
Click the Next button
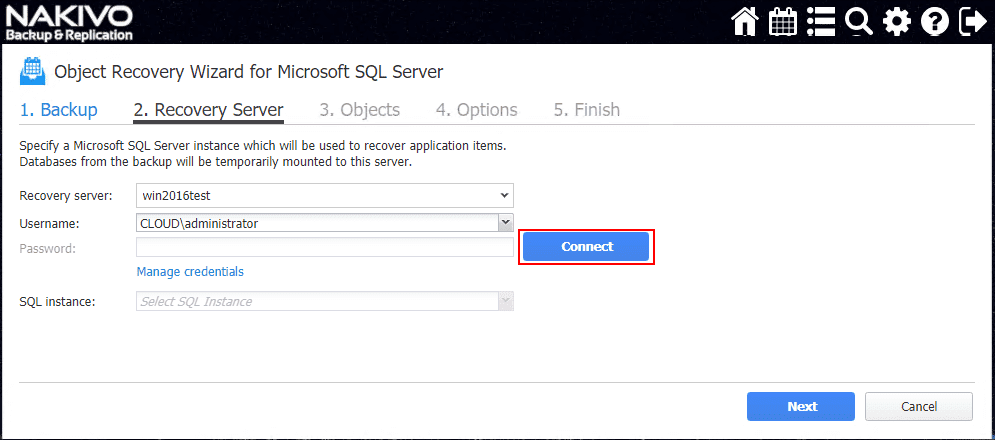point(801,406)
